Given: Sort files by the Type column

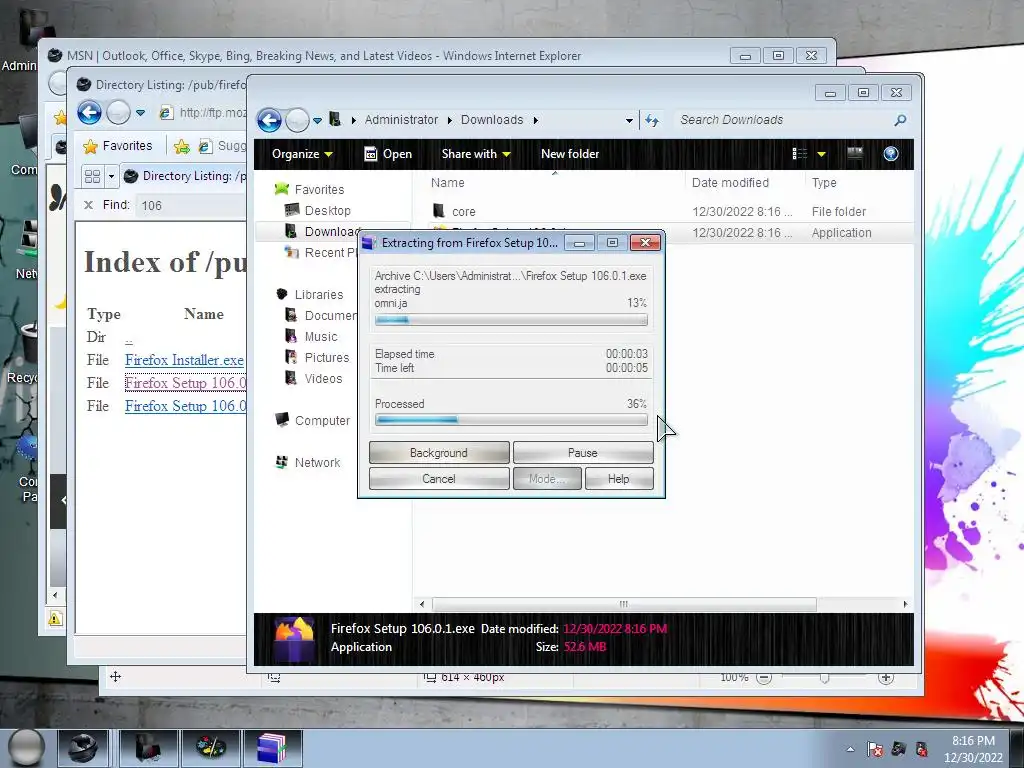Looking at the screenshot, I should [824, 183].
